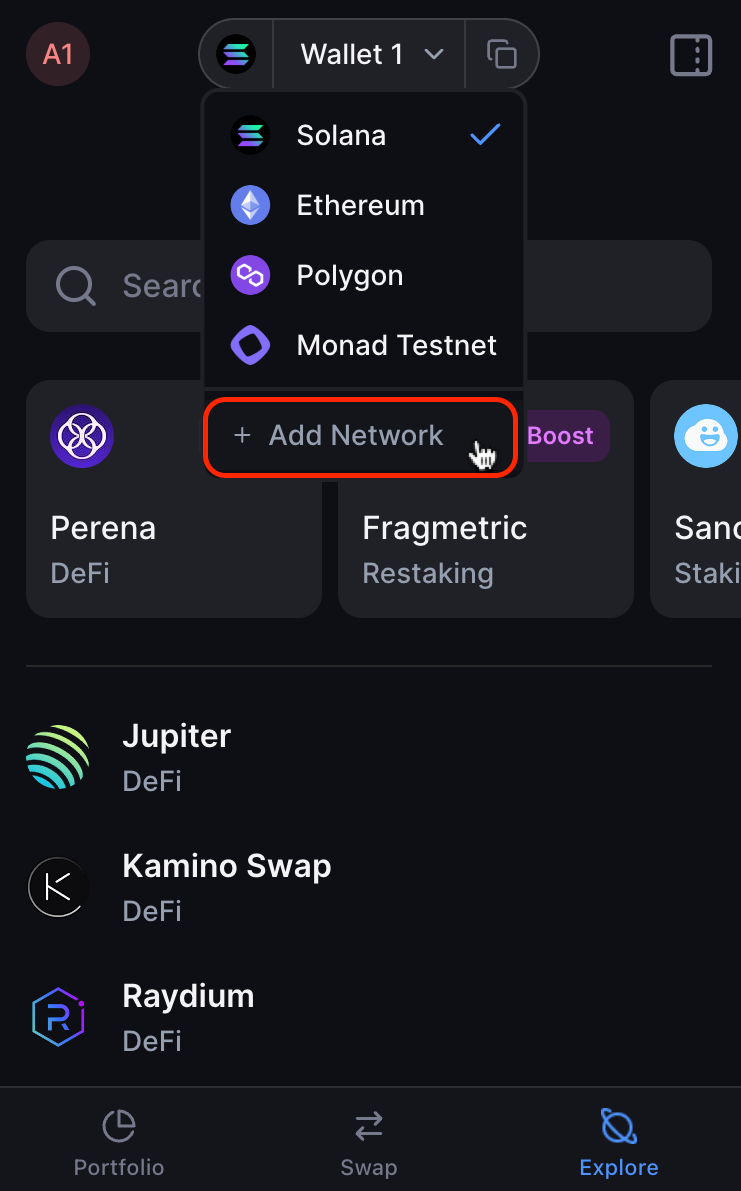Click the Raydium app icon
Image resolution: width=741 pixels, height=1191 pixels.
click(57, 1016)
